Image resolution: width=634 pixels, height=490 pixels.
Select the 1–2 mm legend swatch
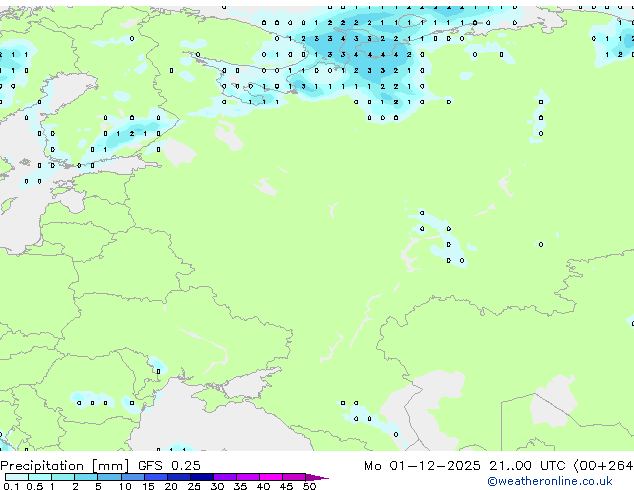[63, 477]
